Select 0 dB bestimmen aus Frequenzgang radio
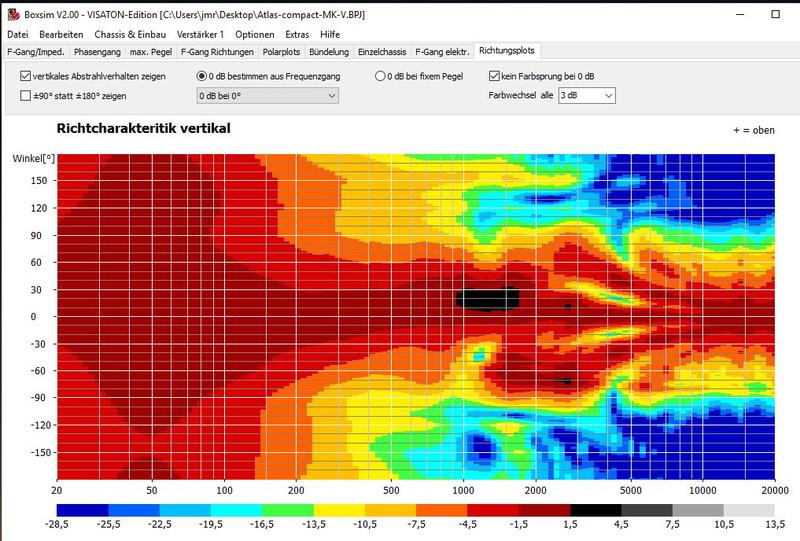 (202, 76)
